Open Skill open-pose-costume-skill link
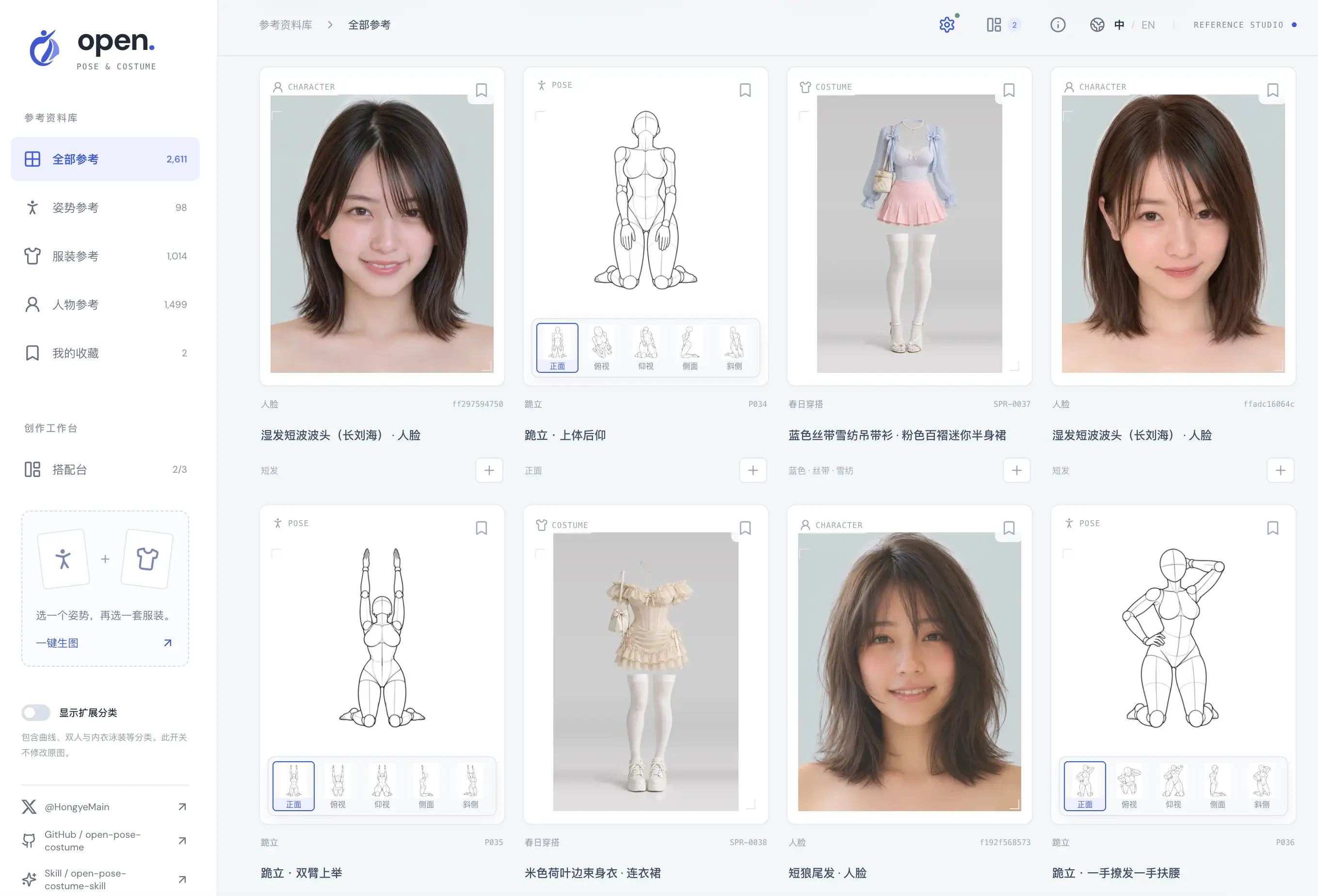Viewport: 1318px width, 896px height. pyautogui.click(x=105, y=879)
